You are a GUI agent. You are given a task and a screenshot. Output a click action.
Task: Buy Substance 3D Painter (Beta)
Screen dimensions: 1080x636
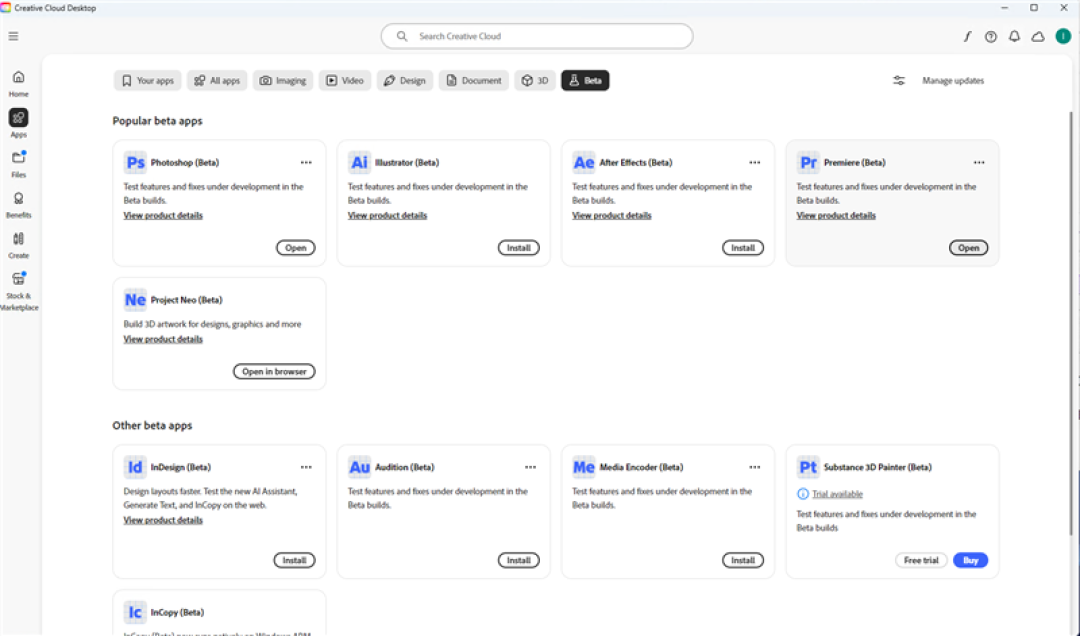click(970, 560)
